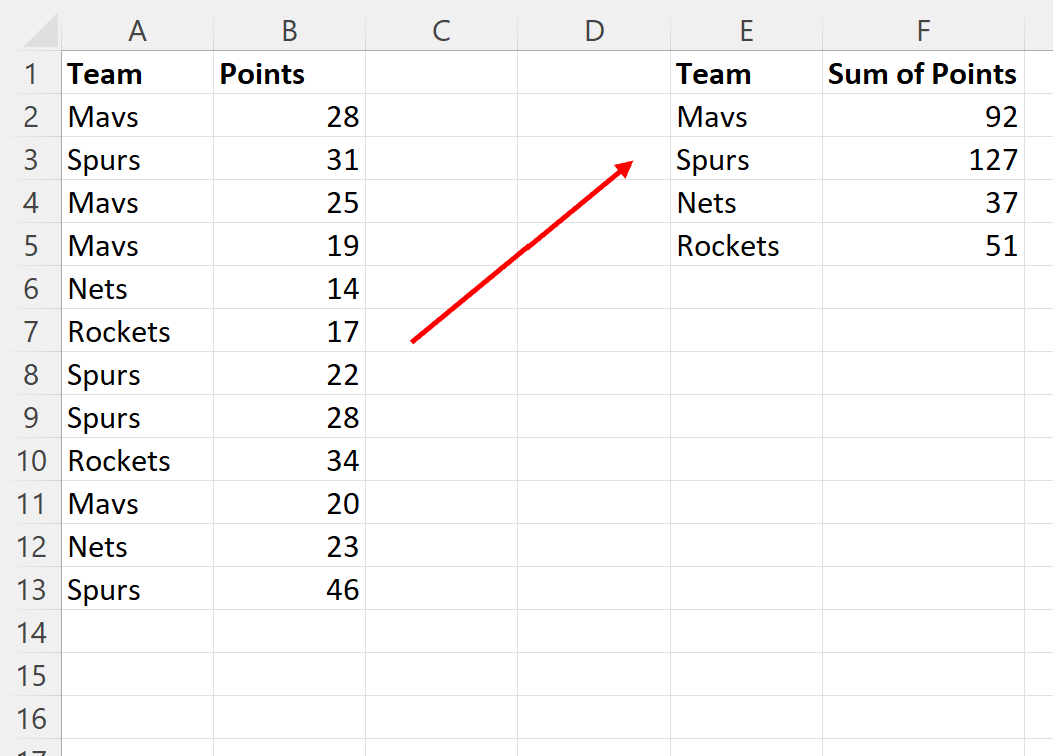Select column header B

click(x=289, y=31)
